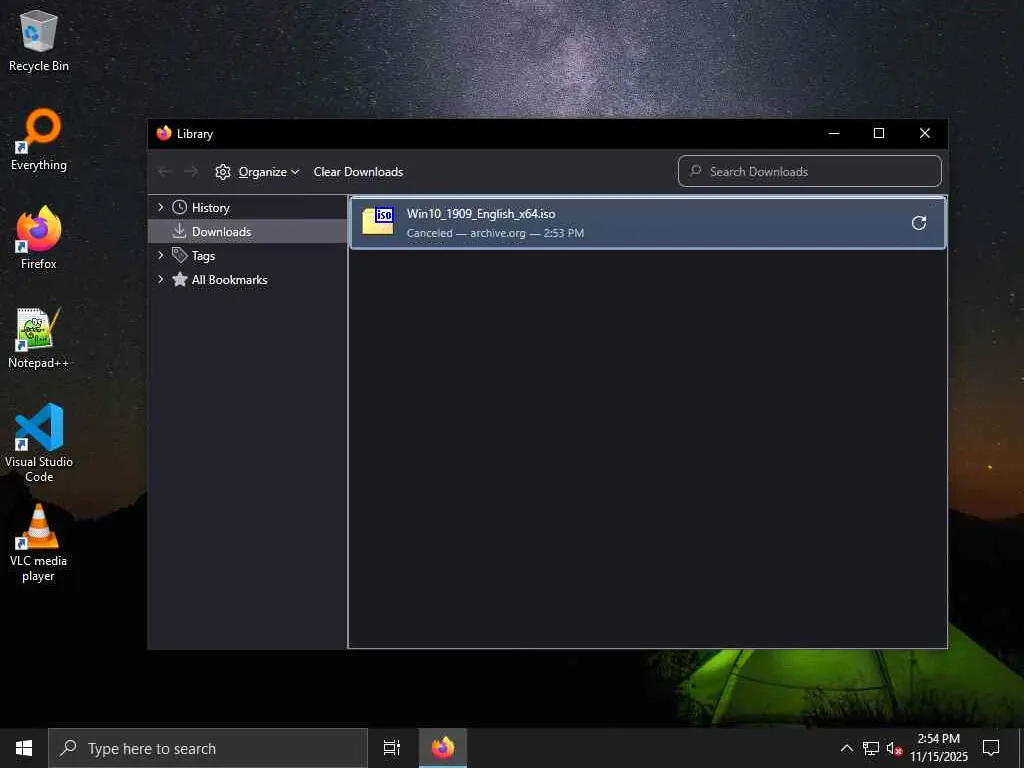This screenshot has height=768, width=1024.
Task: Click the network tray icon
Action: (871, 748)
